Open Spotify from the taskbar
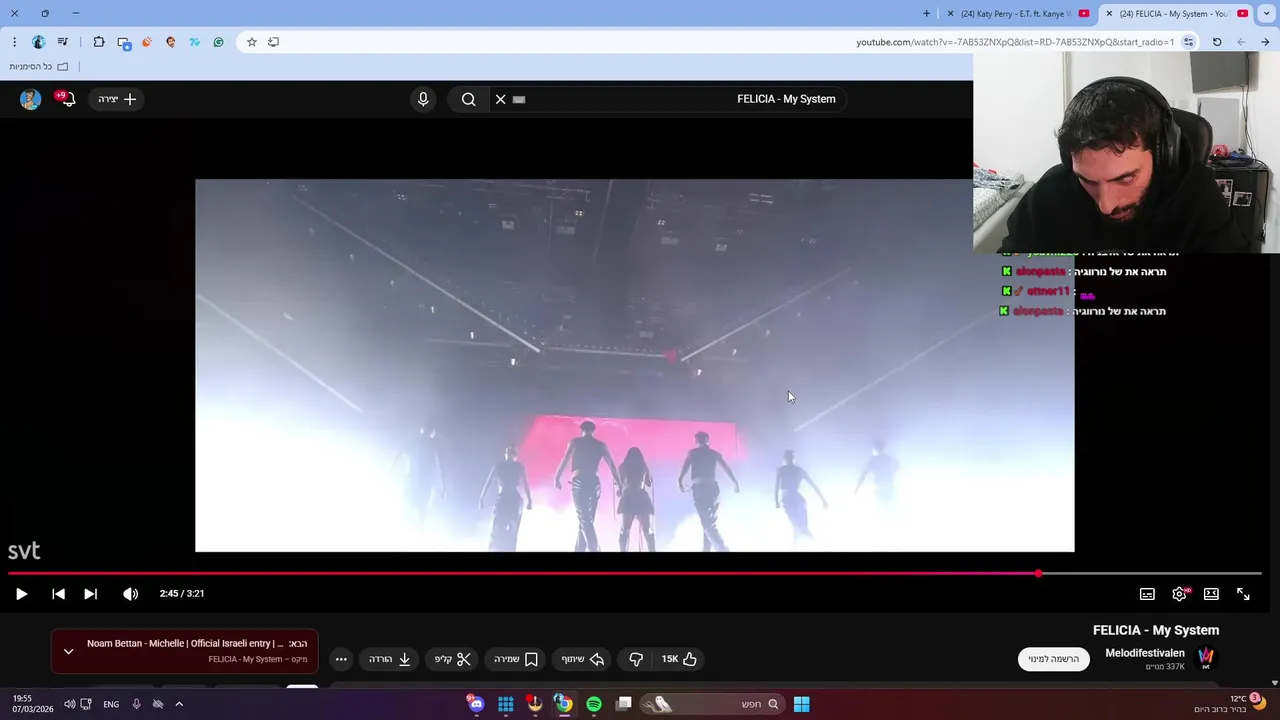This screenshot has height=720, width=1280. tap(594, 704)
